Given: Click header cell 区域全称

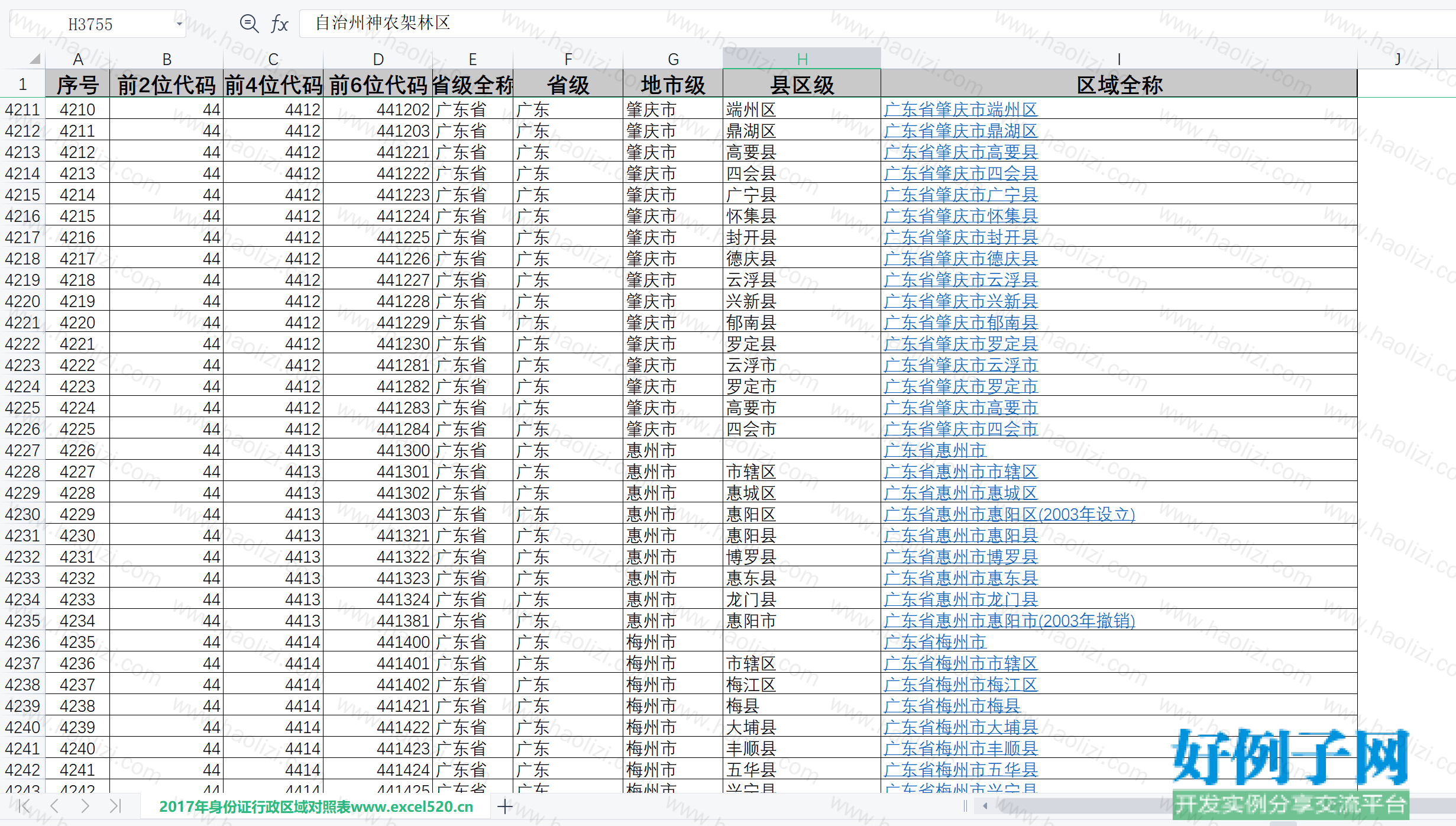Looking at the screenshot, I should tap(1119, 84).
